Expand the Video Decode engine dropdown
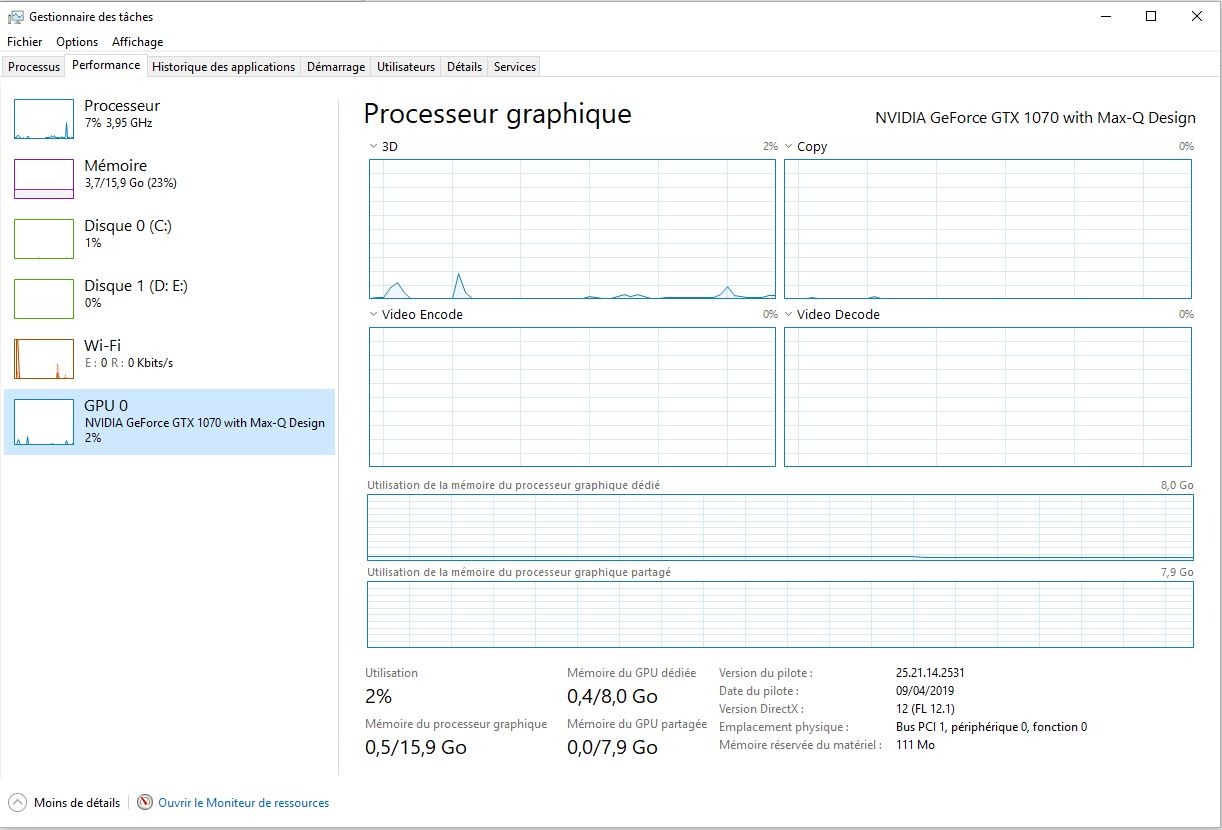 click(x=789, y=315)
